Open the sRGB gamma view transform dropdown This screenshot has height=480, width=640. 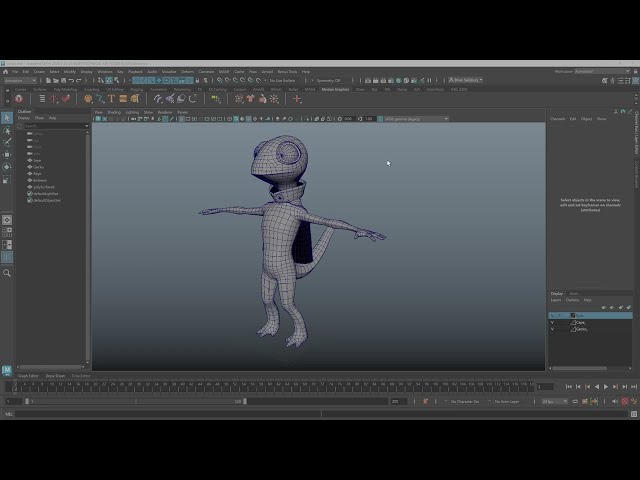416,119
